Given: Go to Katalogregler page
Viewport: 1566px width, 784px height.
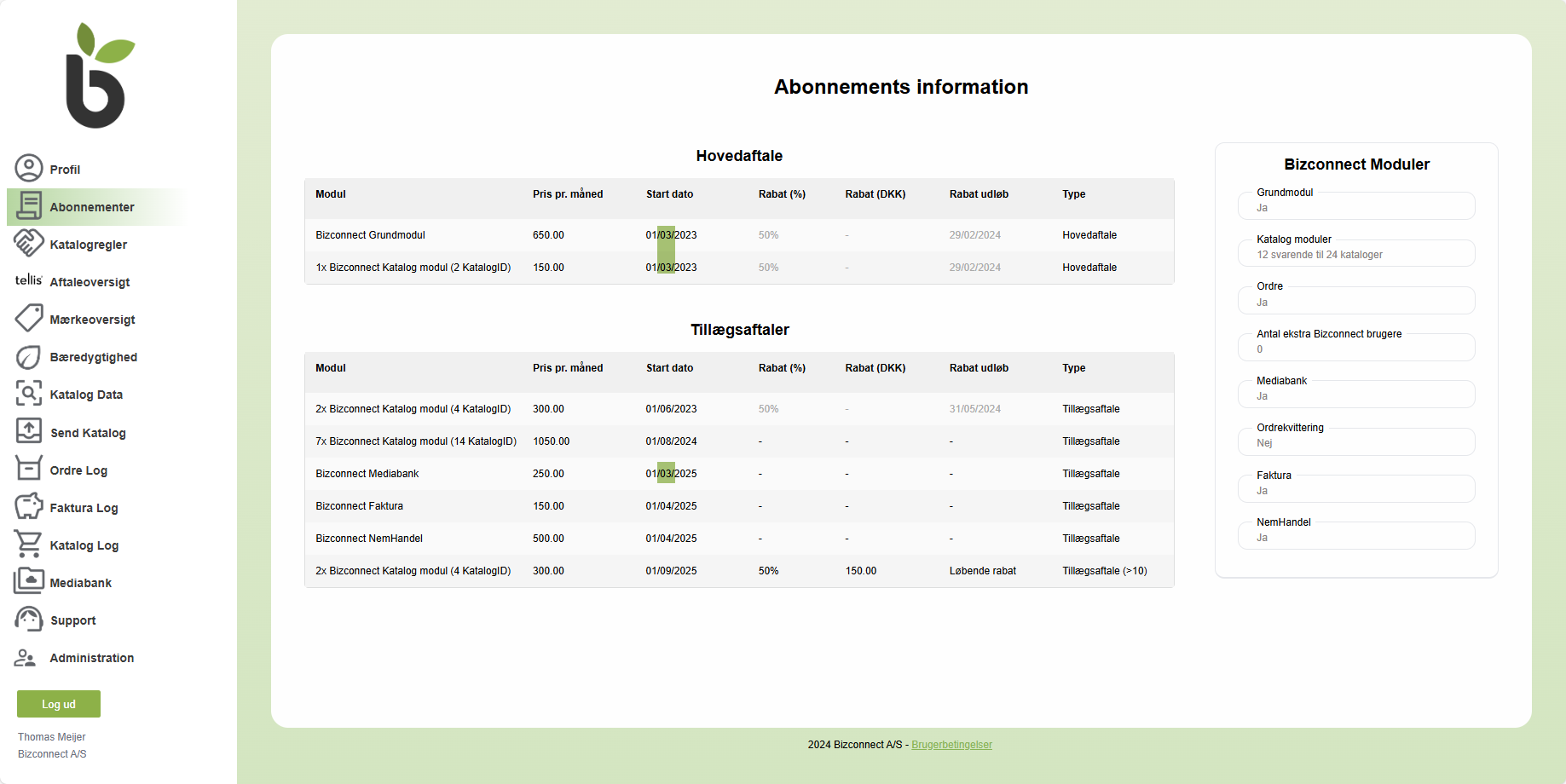Looking at the screenshot, I should [89, 245].
